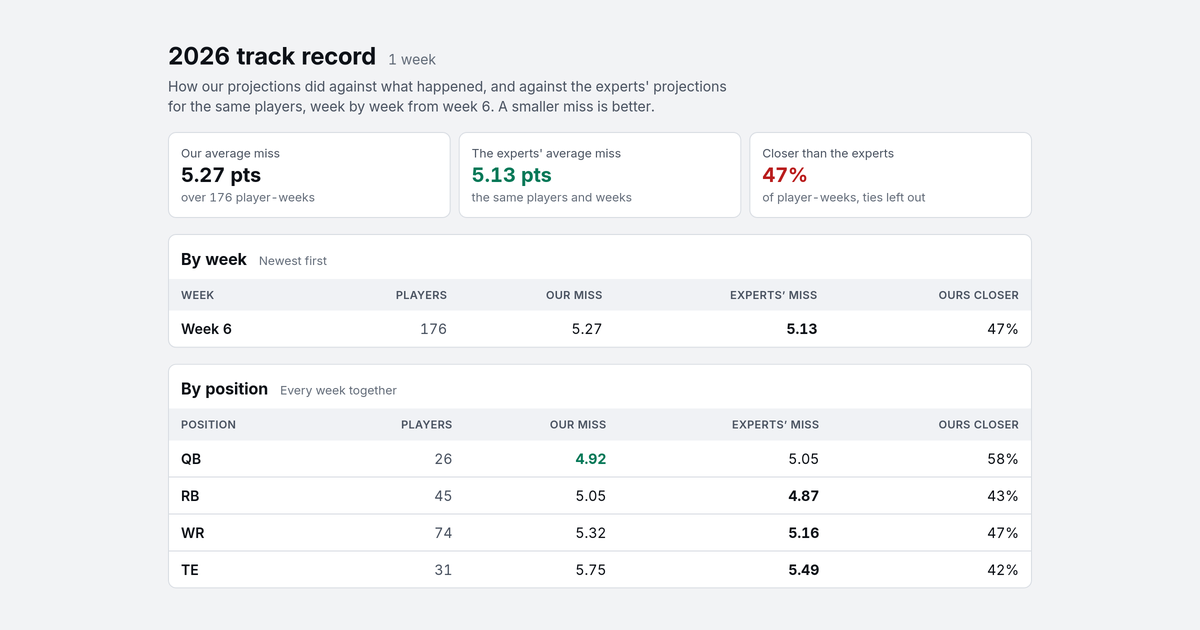Click RB ours closer 43%
This screenshot has width=1200, height=630.
[1003, 496]
